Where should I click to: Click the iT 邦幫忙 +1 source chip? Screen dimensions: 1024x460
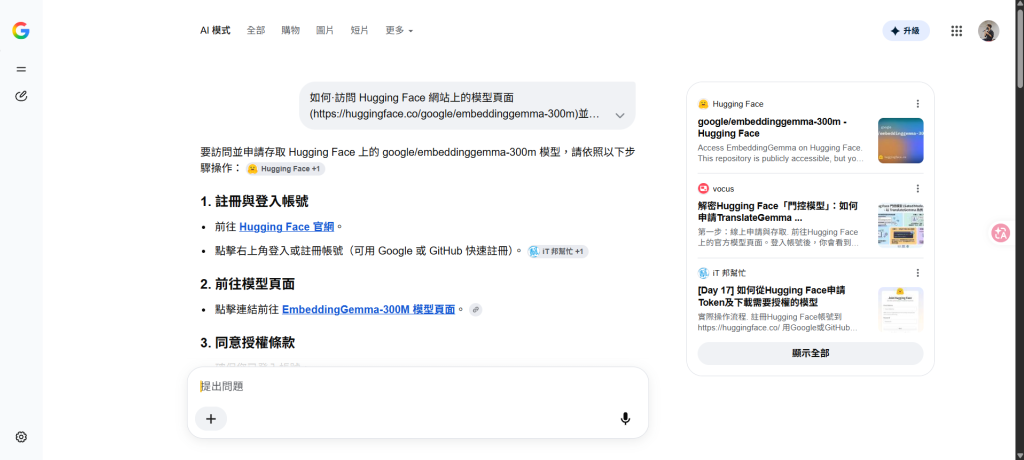click(558, 251)
